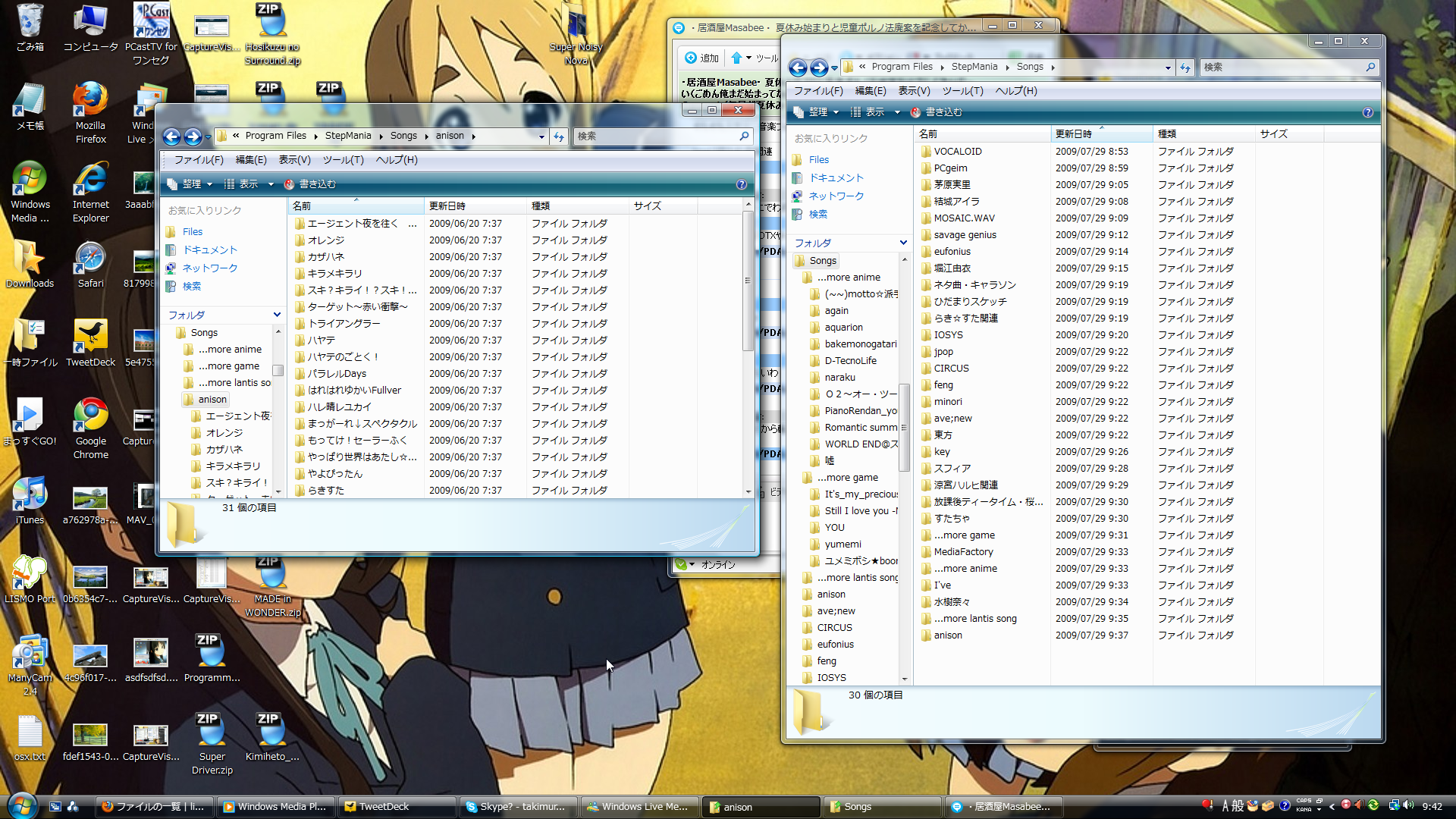Open ManyCam 2.4 desktop icon
The width and height of the screenshot is (1456, 819).
pyautogui.click(x=30, y=665)
